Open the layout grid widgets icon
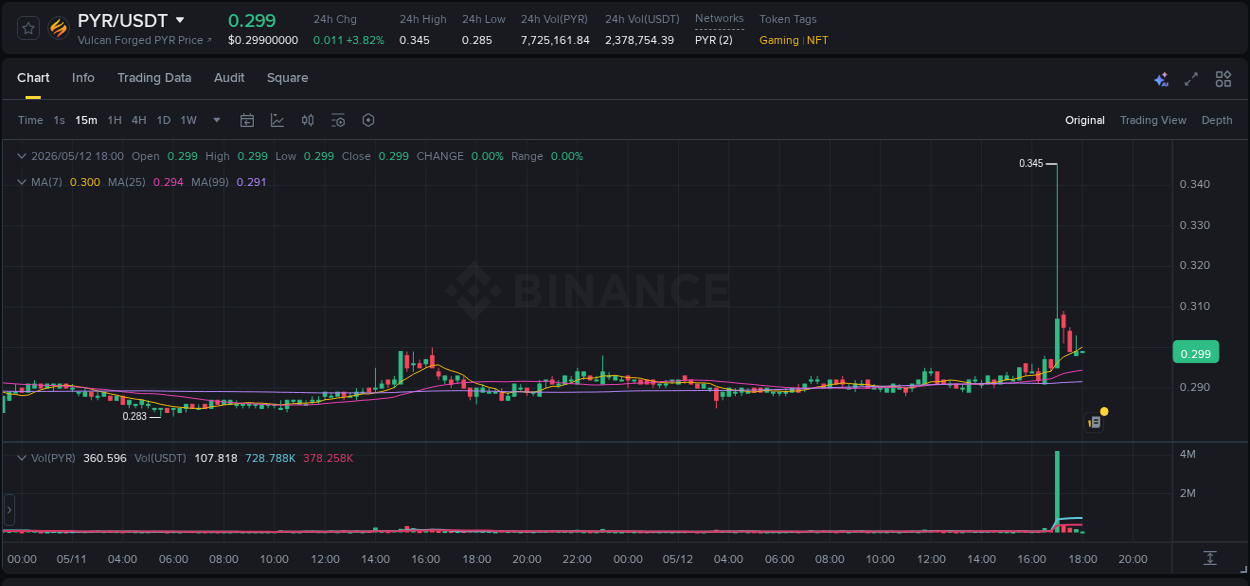 coord(1223,79)
